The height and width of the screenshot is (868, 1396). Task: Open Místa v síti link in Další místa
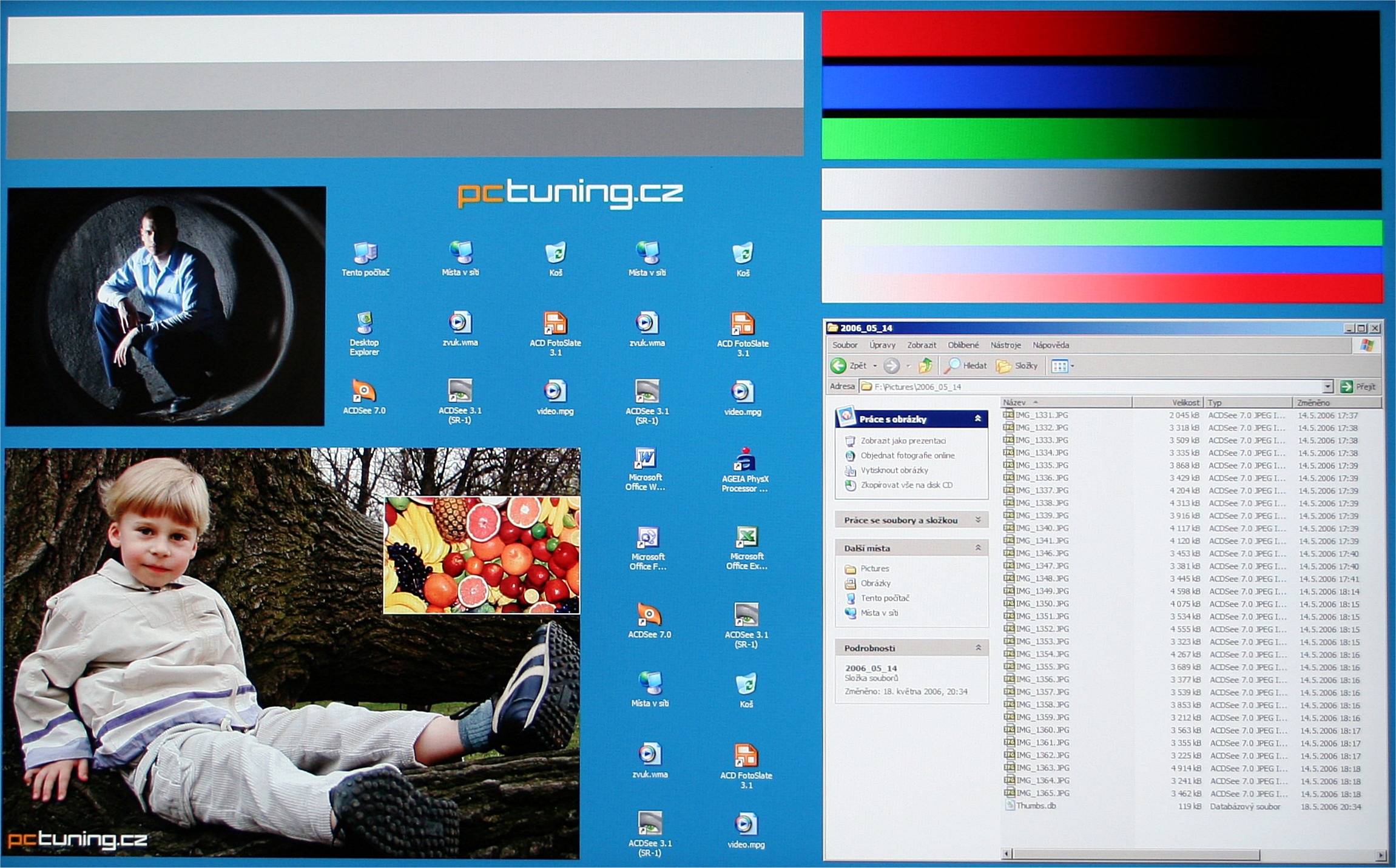coord(879,613)
